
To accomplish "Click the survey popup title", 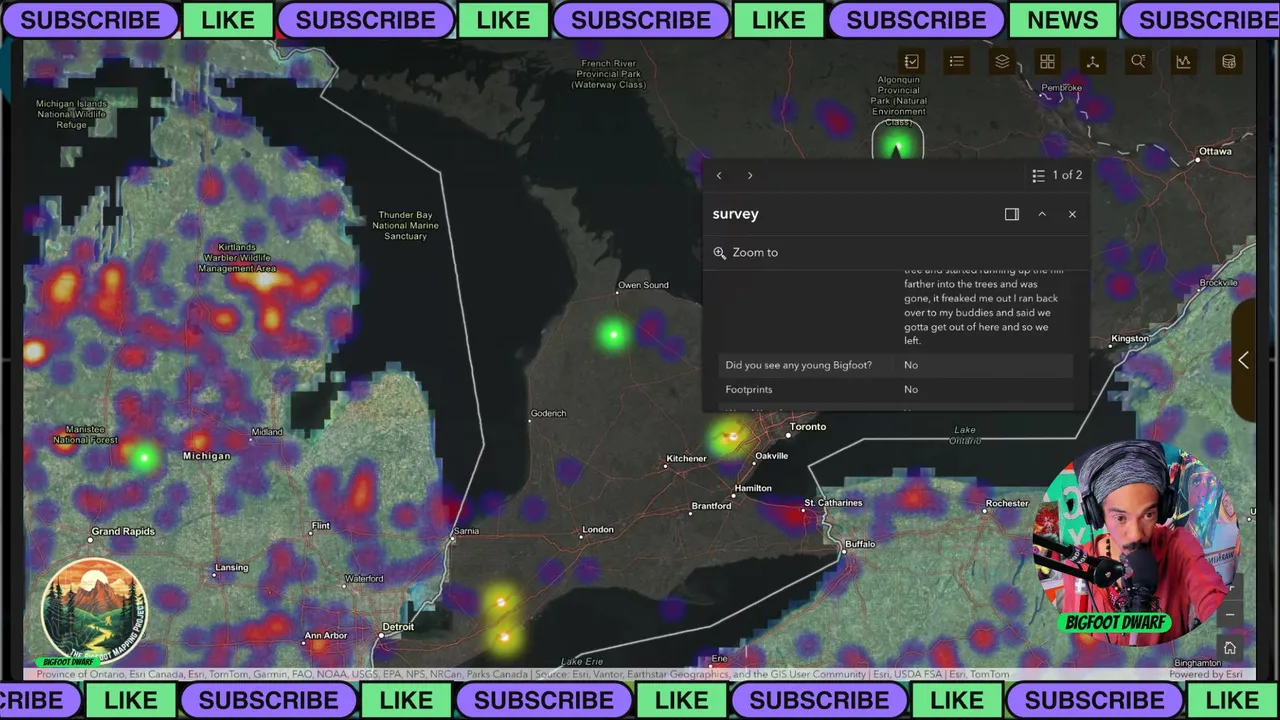I will (x=735, y=214).
